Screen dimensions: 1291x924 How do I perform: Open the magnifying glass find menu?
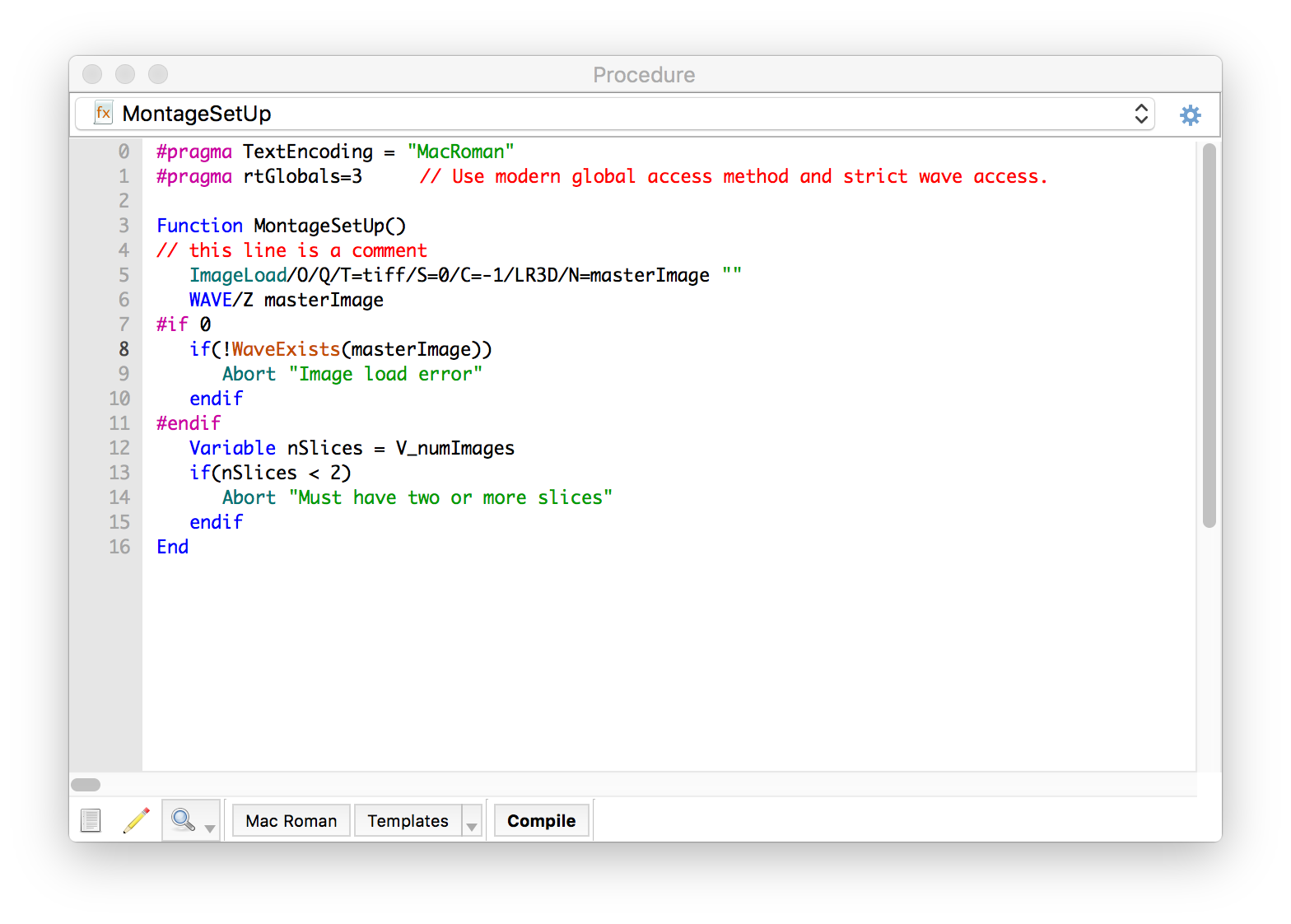pyautogui.click(x=191, y=820)
